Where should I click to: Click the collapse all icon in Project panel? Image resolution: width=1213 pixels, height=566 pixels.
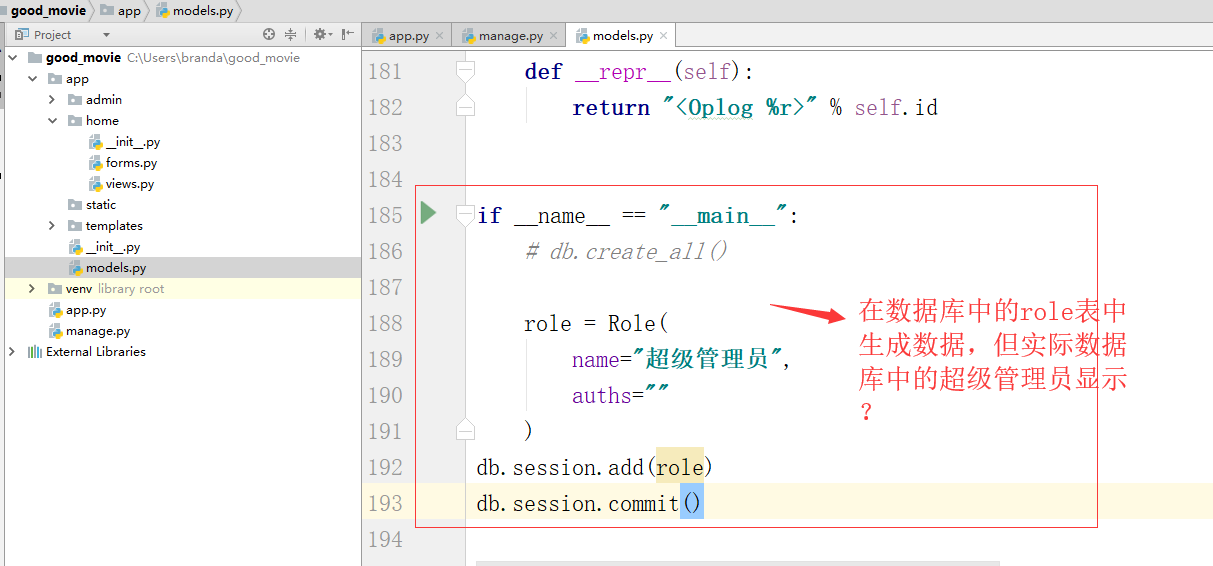[291, 34]
